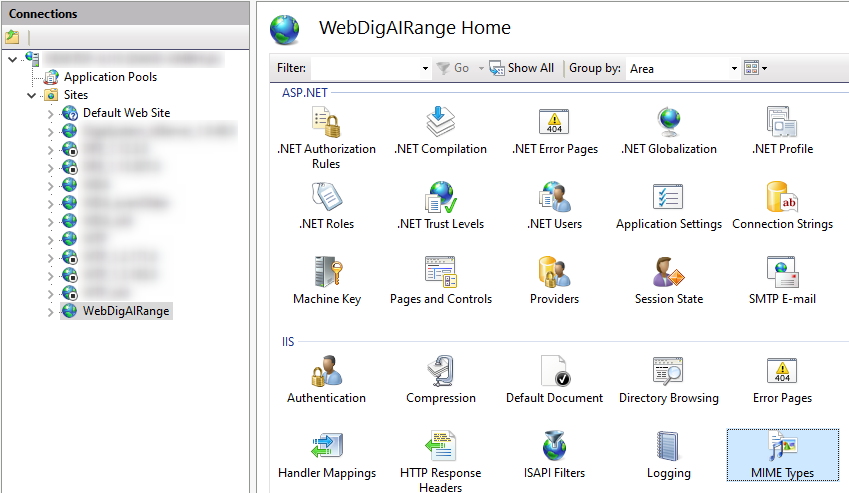
Task: Open the view mode dropdown button
Action: pos(756,68)
